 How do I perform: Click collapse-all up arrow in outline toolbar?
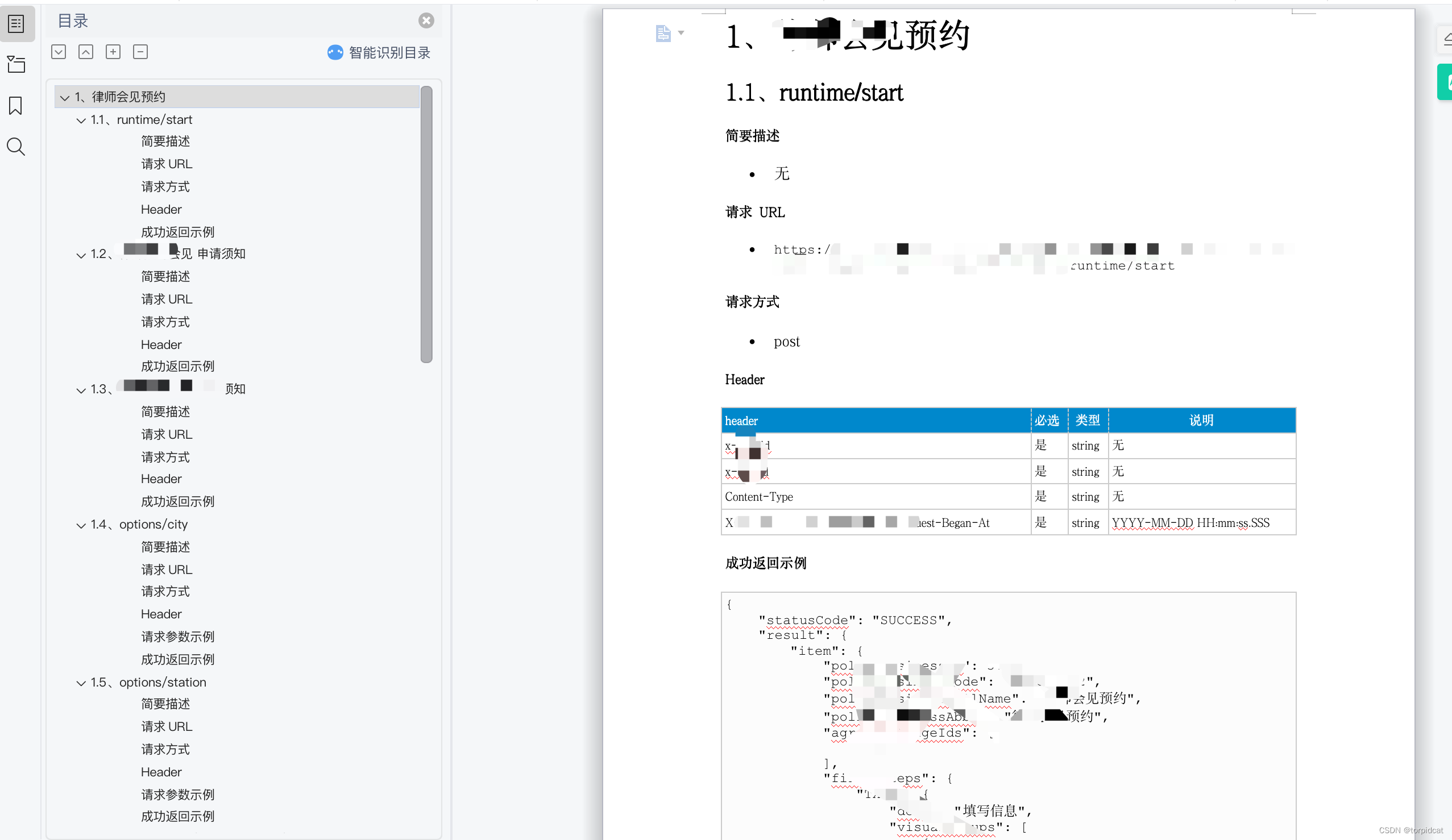point(86,52)
